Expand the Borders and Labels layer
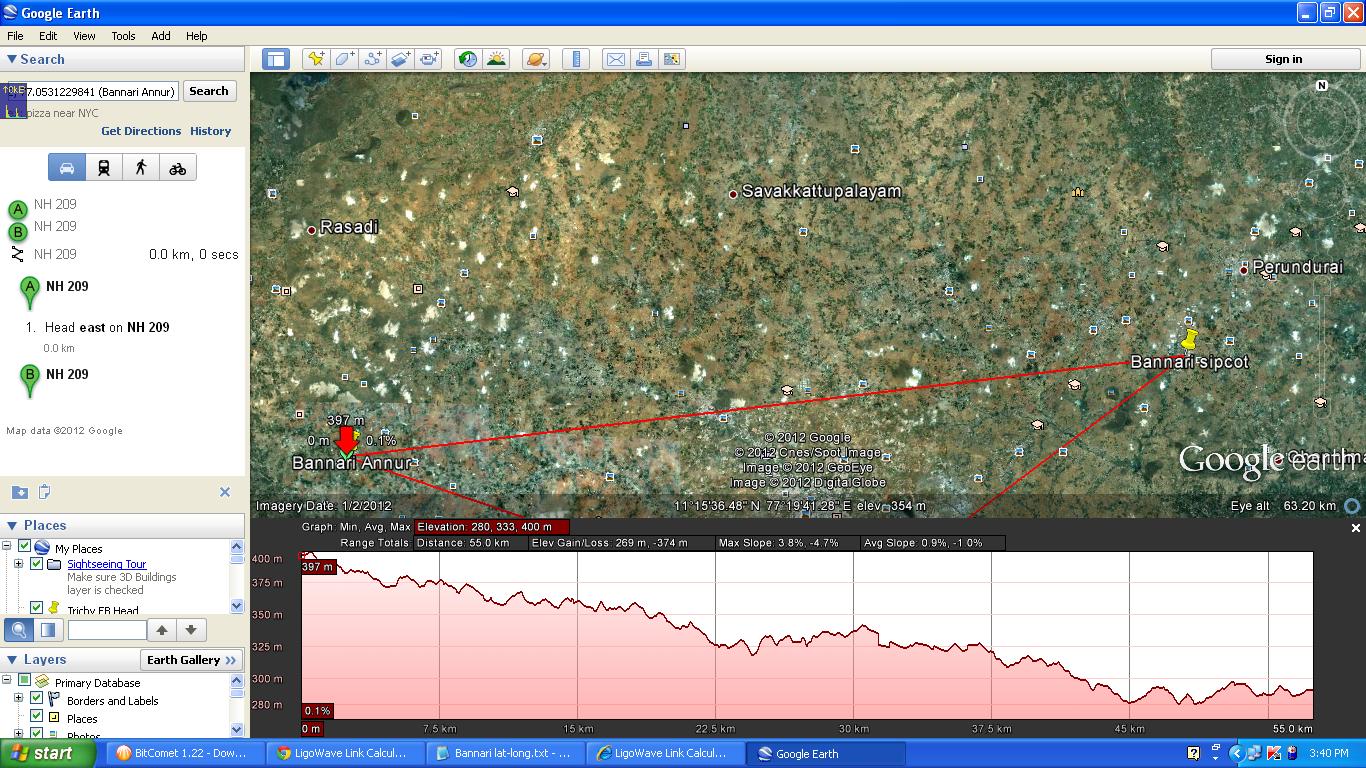This screenshot has height=768, width=1366. [x=18, y=698]
